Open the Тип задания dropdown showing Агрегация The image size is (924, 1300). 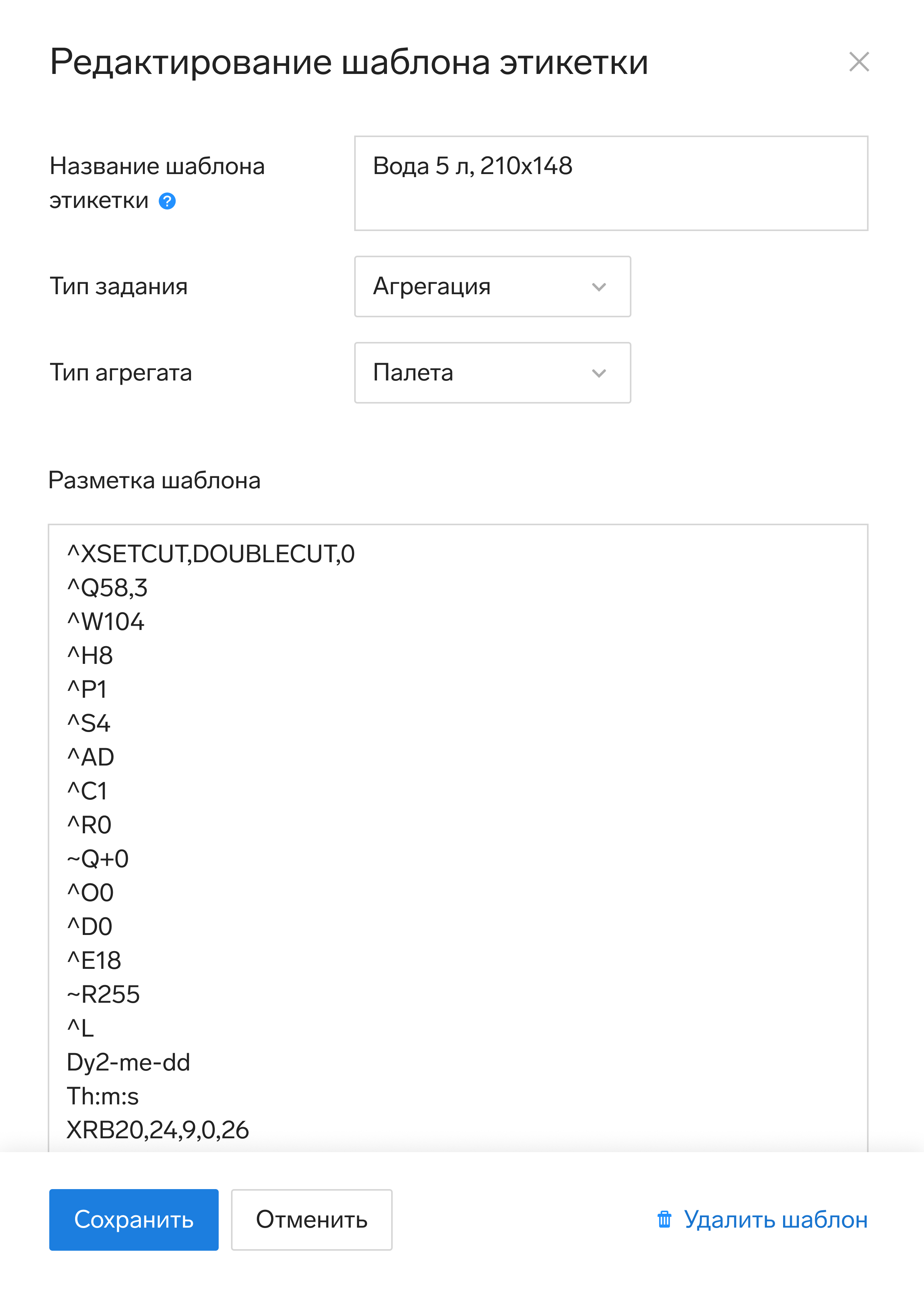492,286
